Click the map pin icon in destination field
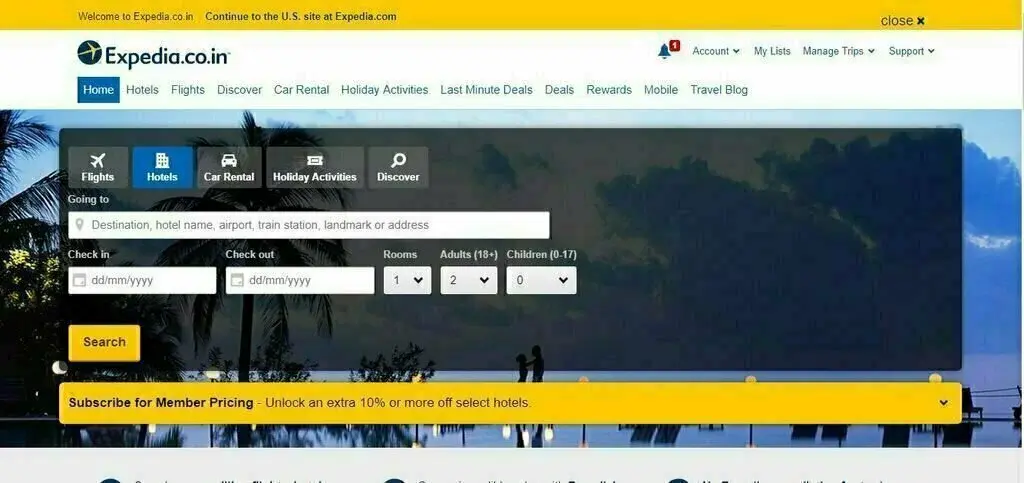Image resolution: width=1024 pixels, height=483 pixels. [x=80, y=225]
